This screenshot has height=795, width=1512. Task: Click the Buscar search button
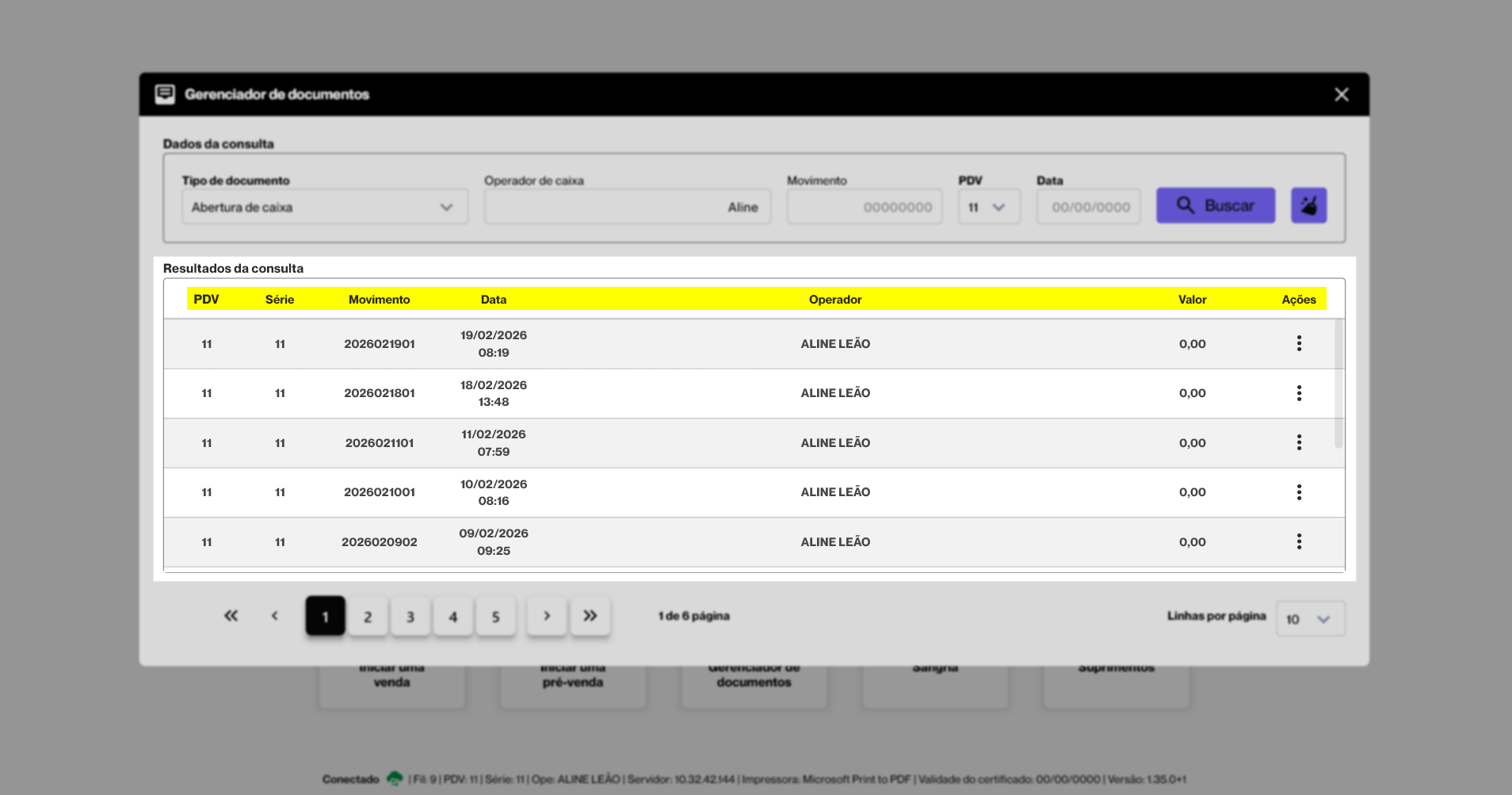coord(1215,205)
